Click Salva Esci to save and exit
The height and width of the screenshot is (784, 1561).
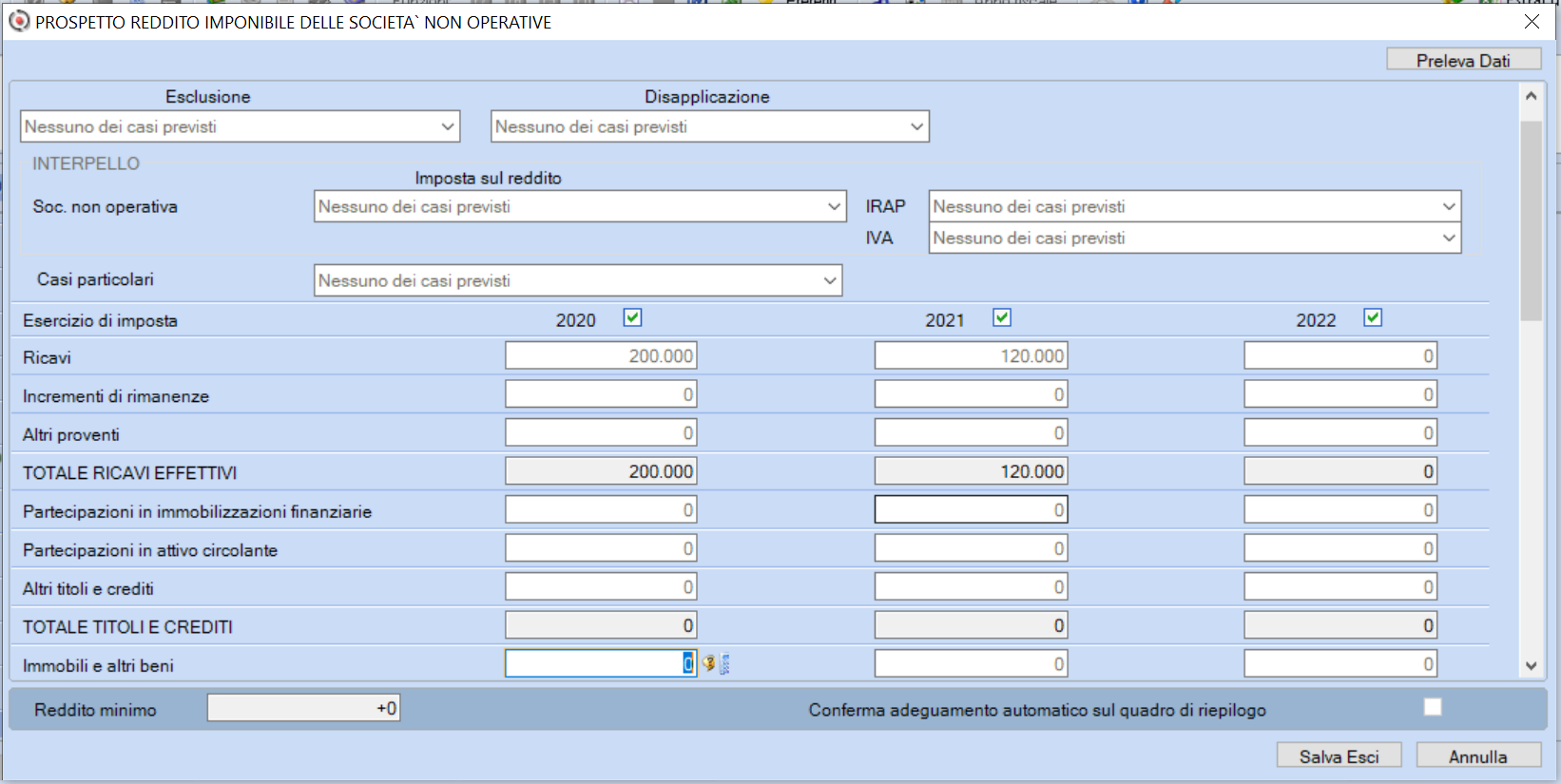pos(1339,755)
